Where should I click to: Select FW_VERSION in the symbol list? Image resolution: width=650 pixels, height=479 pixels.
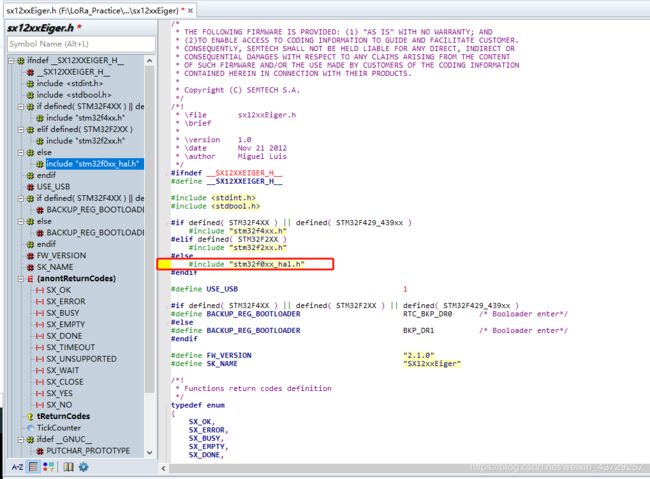(x=61, y=255)
